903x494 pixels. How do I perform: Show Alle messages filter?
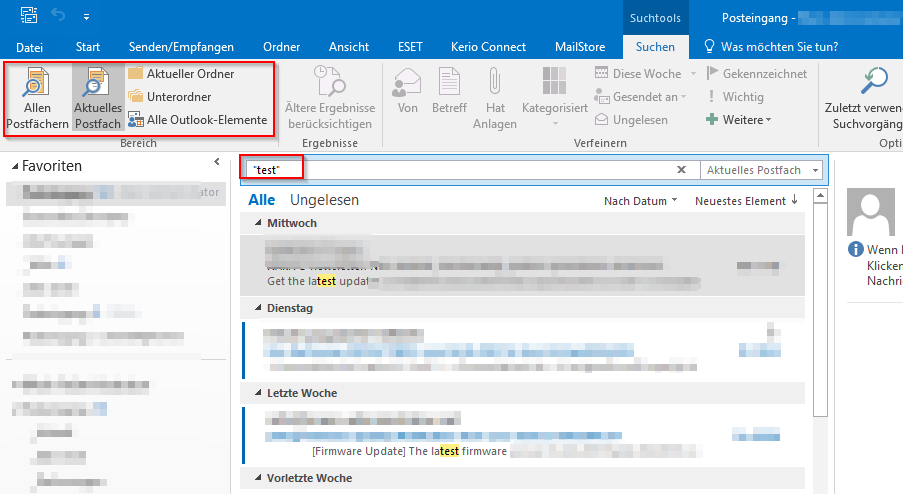tap(261, 200)
